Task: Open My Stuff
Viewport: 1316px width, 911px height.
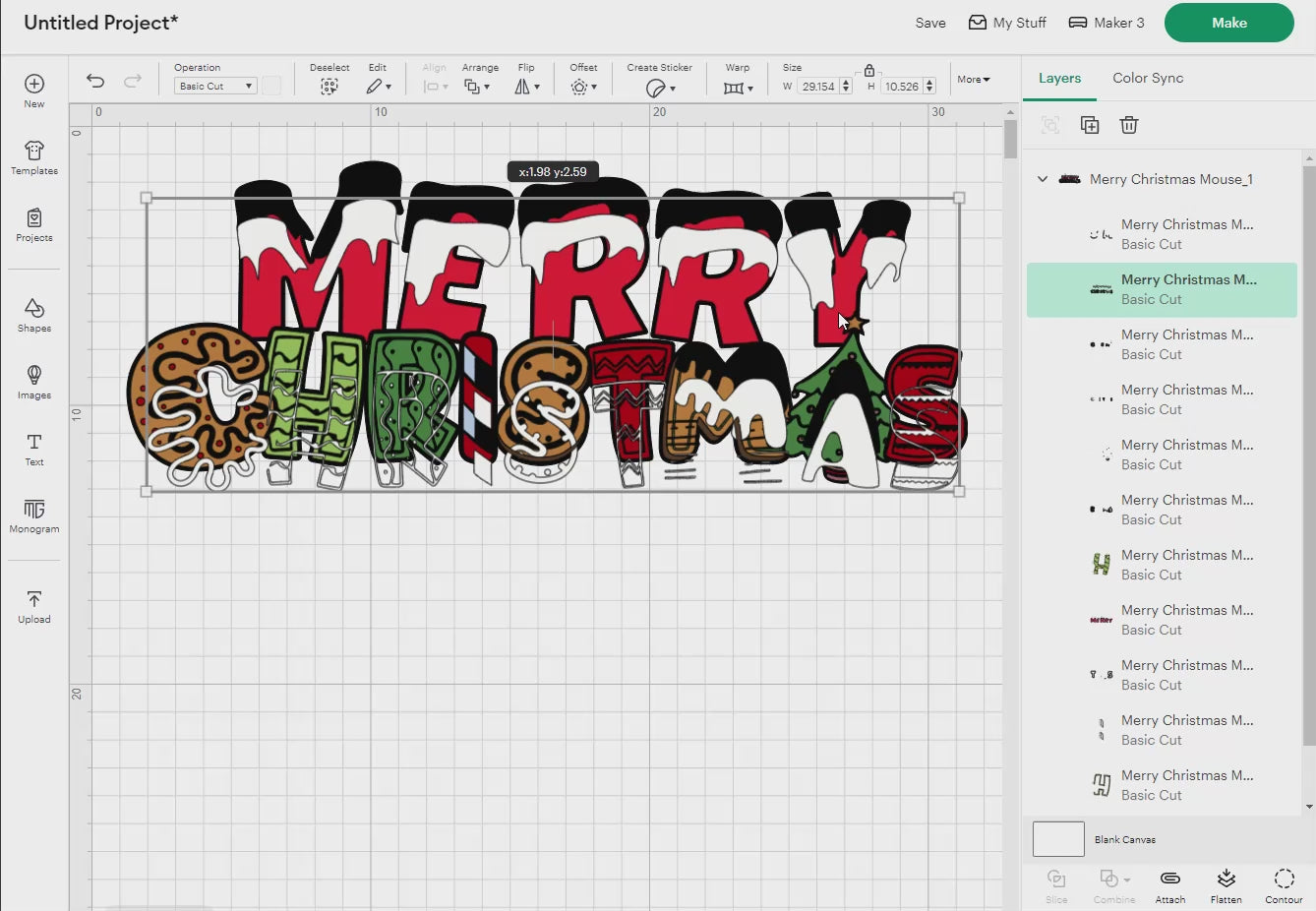Action: (1007, 23)
